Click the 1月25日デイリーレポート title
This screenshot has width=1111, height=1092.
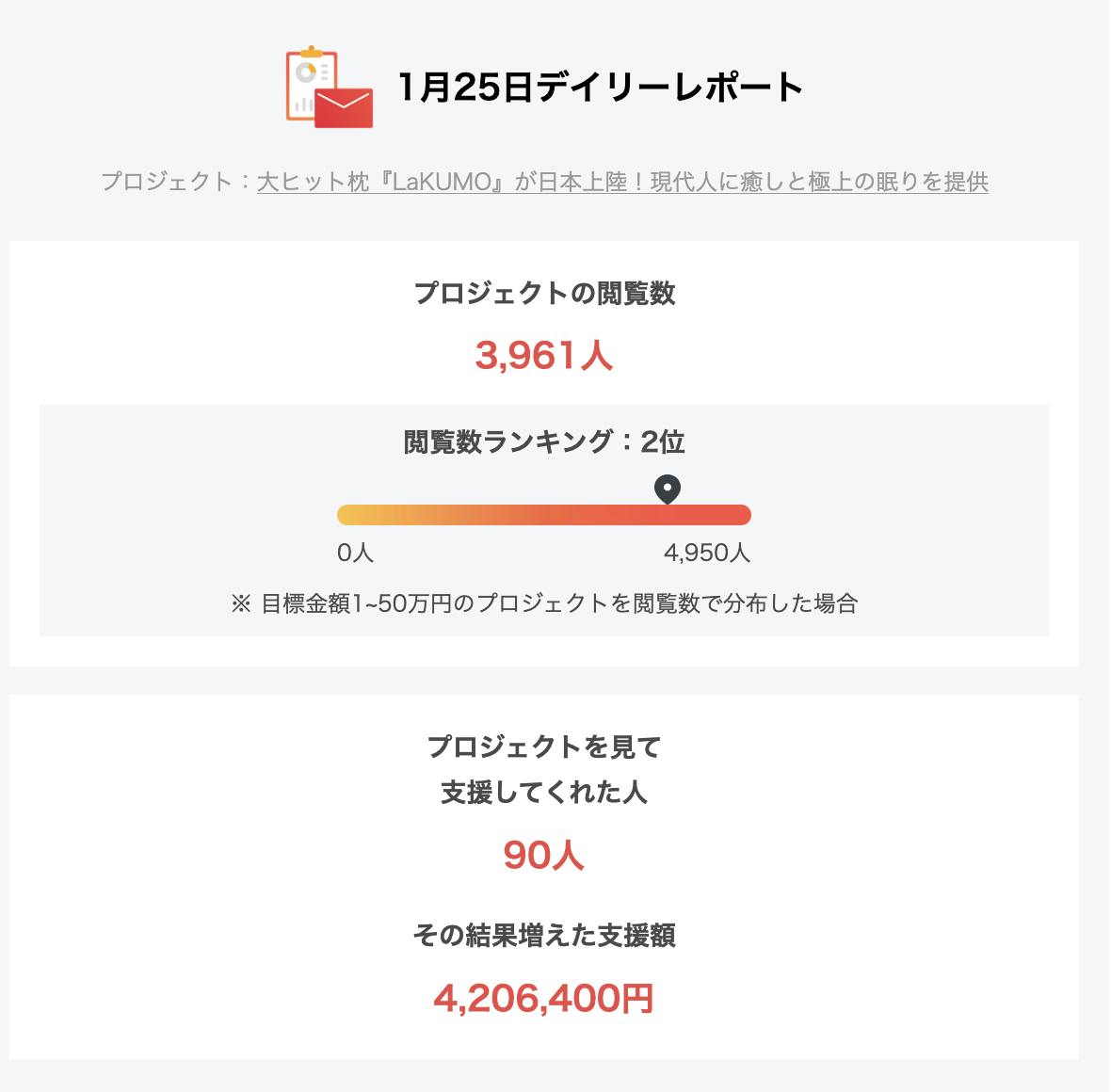[x=600, y=88]
